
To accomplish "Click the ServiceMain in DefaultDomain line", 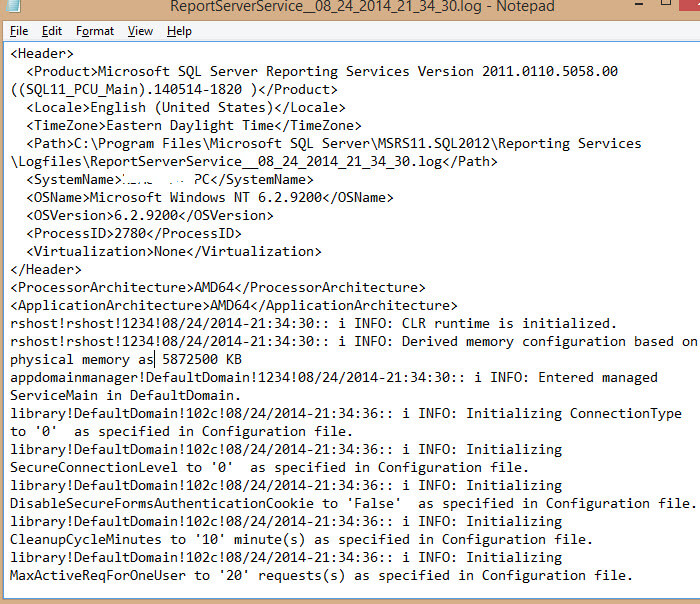I will pos(125,396).
